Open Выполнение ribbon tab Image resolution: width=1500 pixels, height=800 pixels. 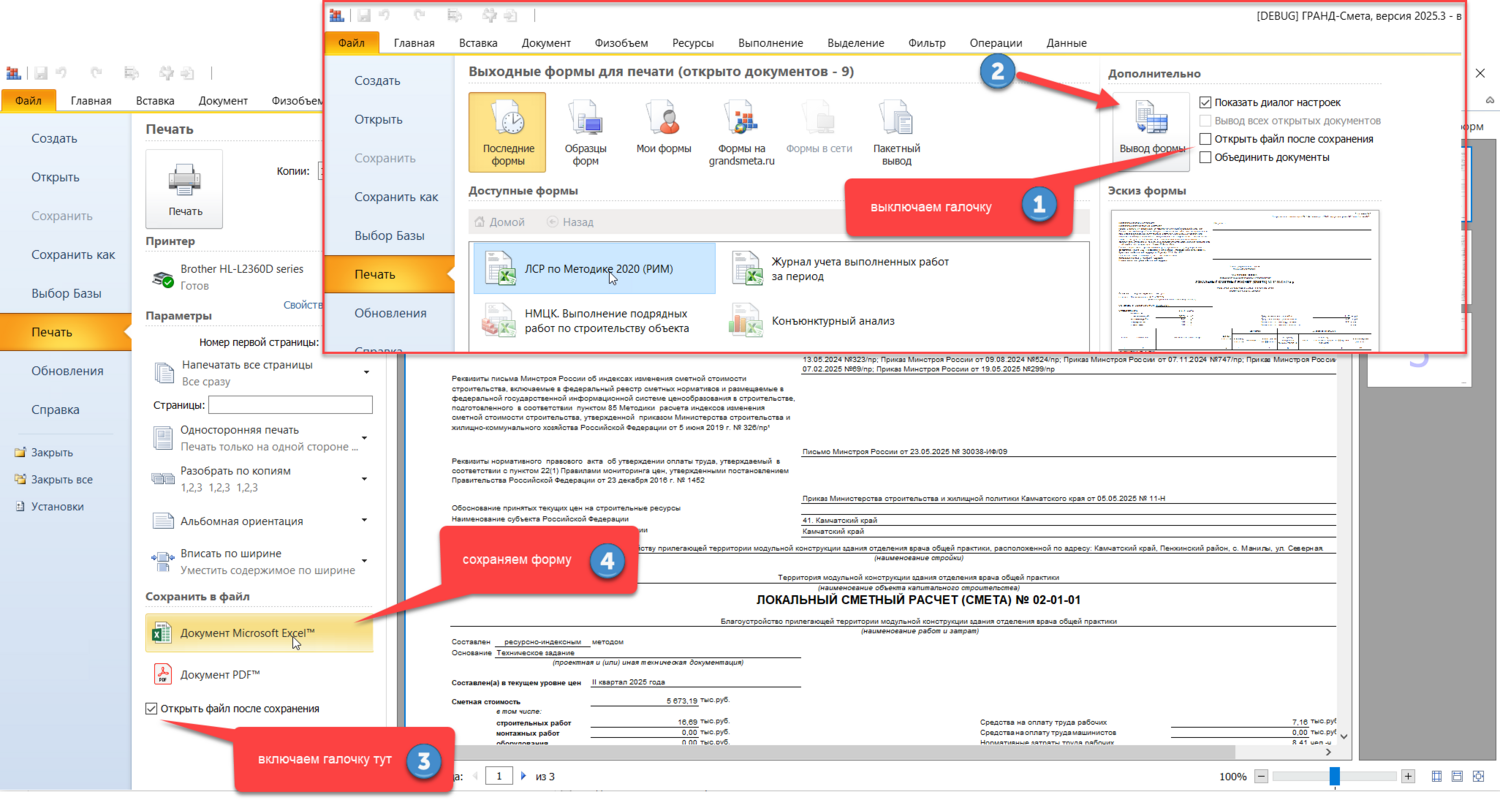point(771,43)
